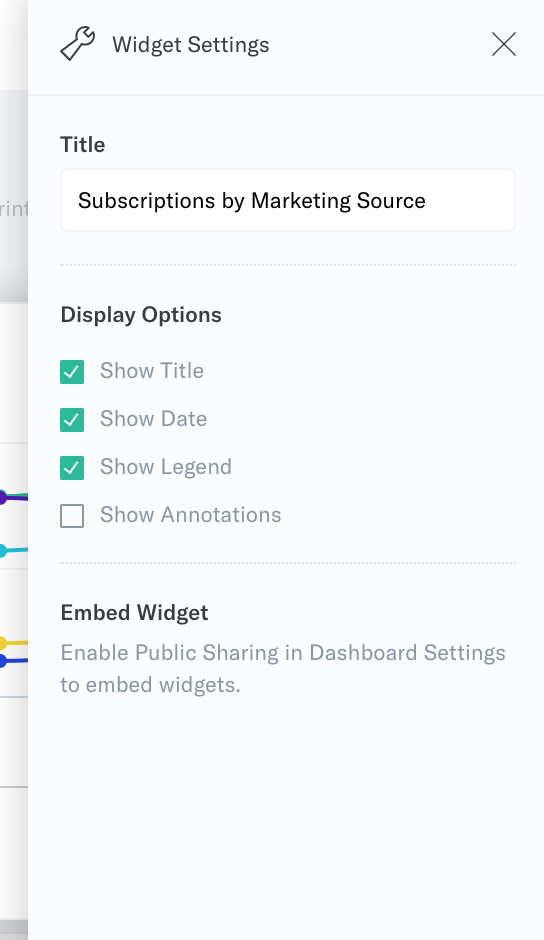Click the Show Date label text
Image resolution: width=544 pixels, height=940 pixels.
[154, 418]
